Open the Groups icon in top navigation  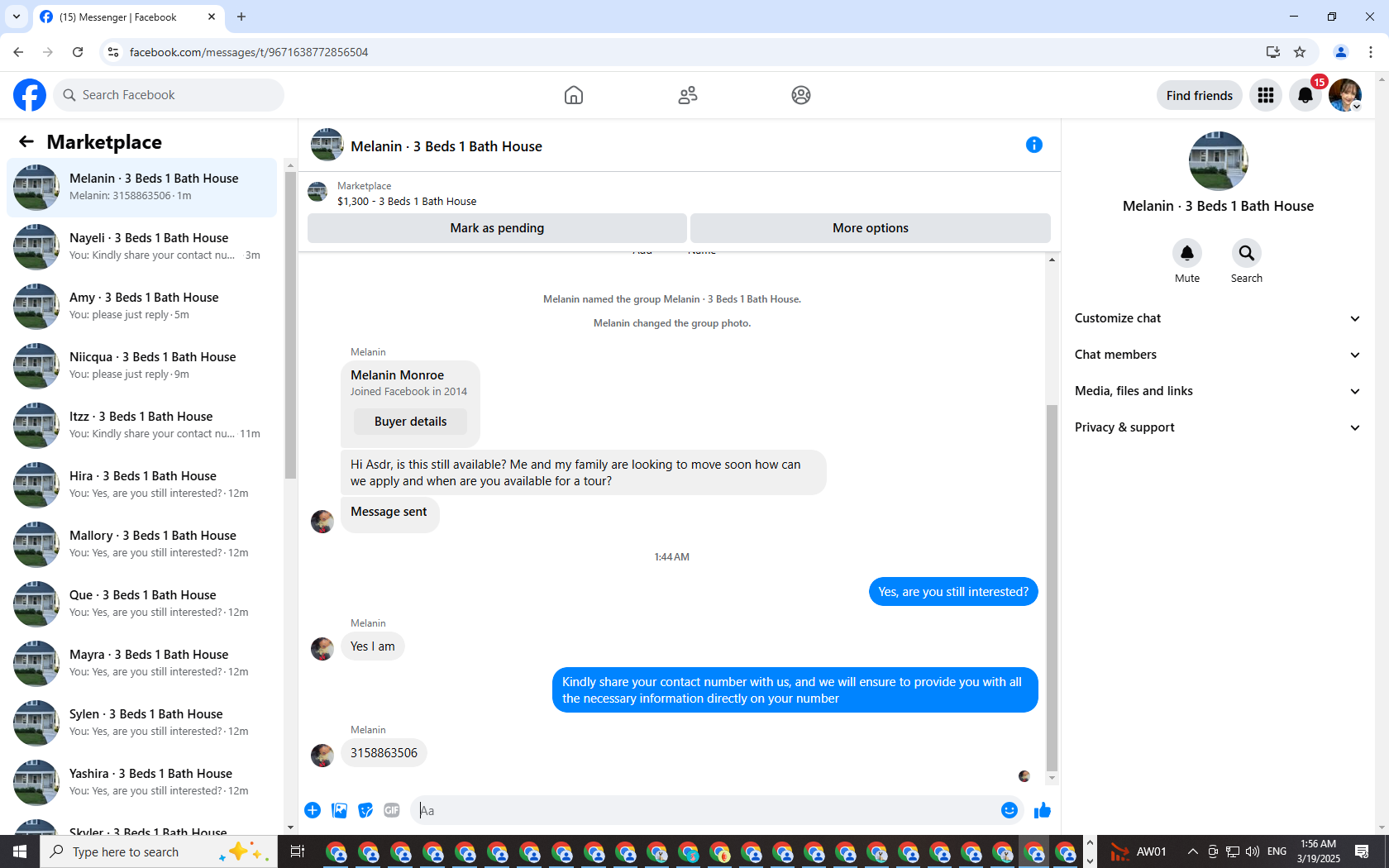801,95
